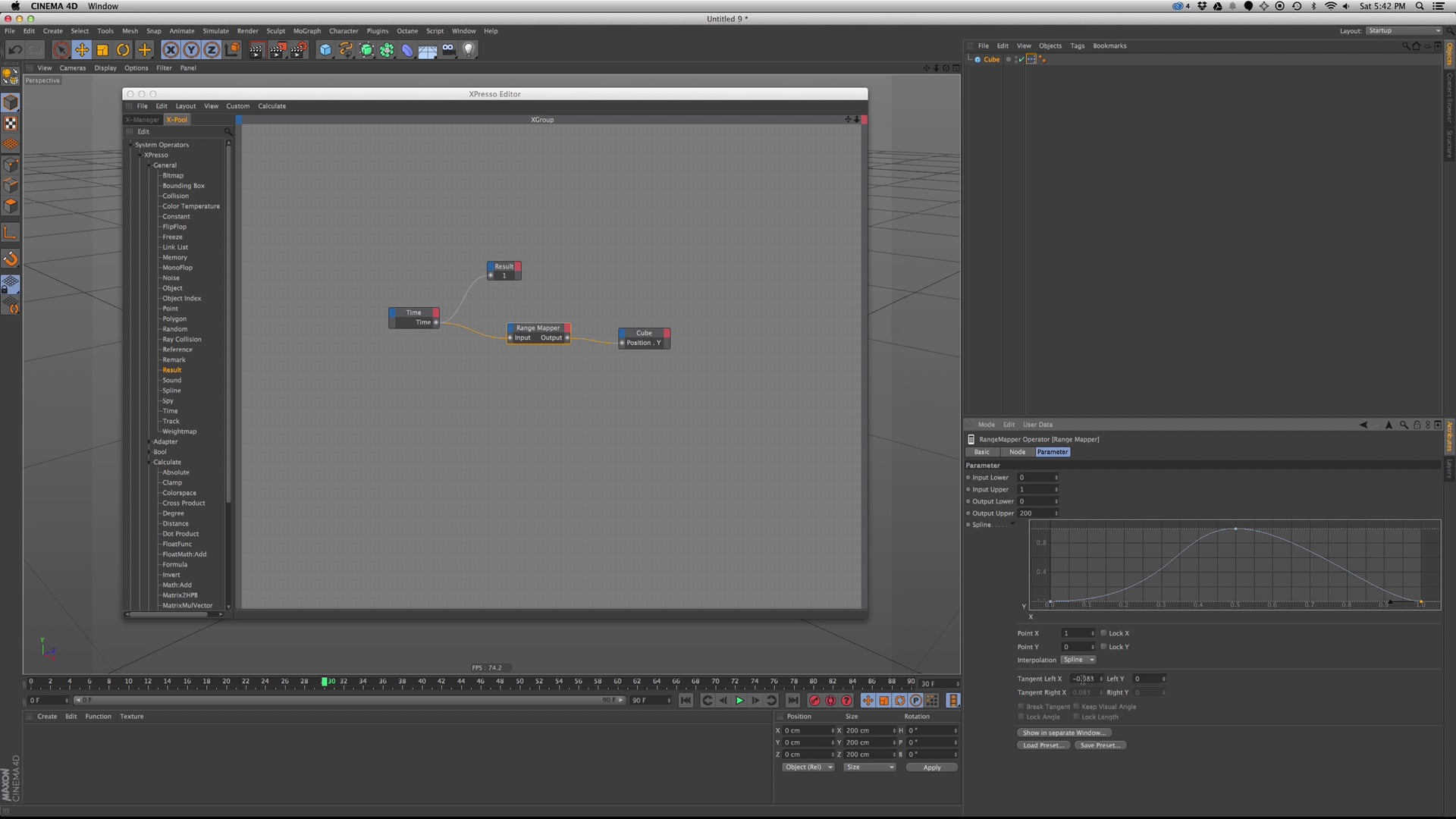Click the Output Upper value field
1456x819 pixels.
click(x=1037, y=513)
